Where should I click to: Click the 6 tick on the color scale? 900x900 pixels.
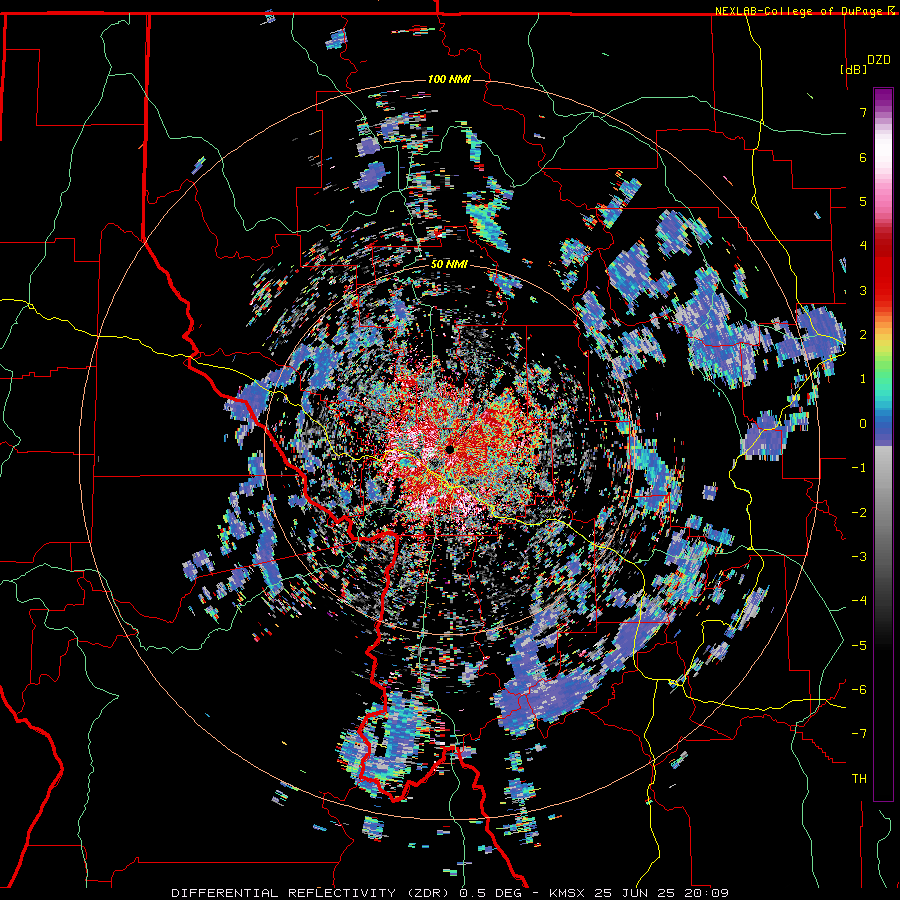[x=863, y=157]
